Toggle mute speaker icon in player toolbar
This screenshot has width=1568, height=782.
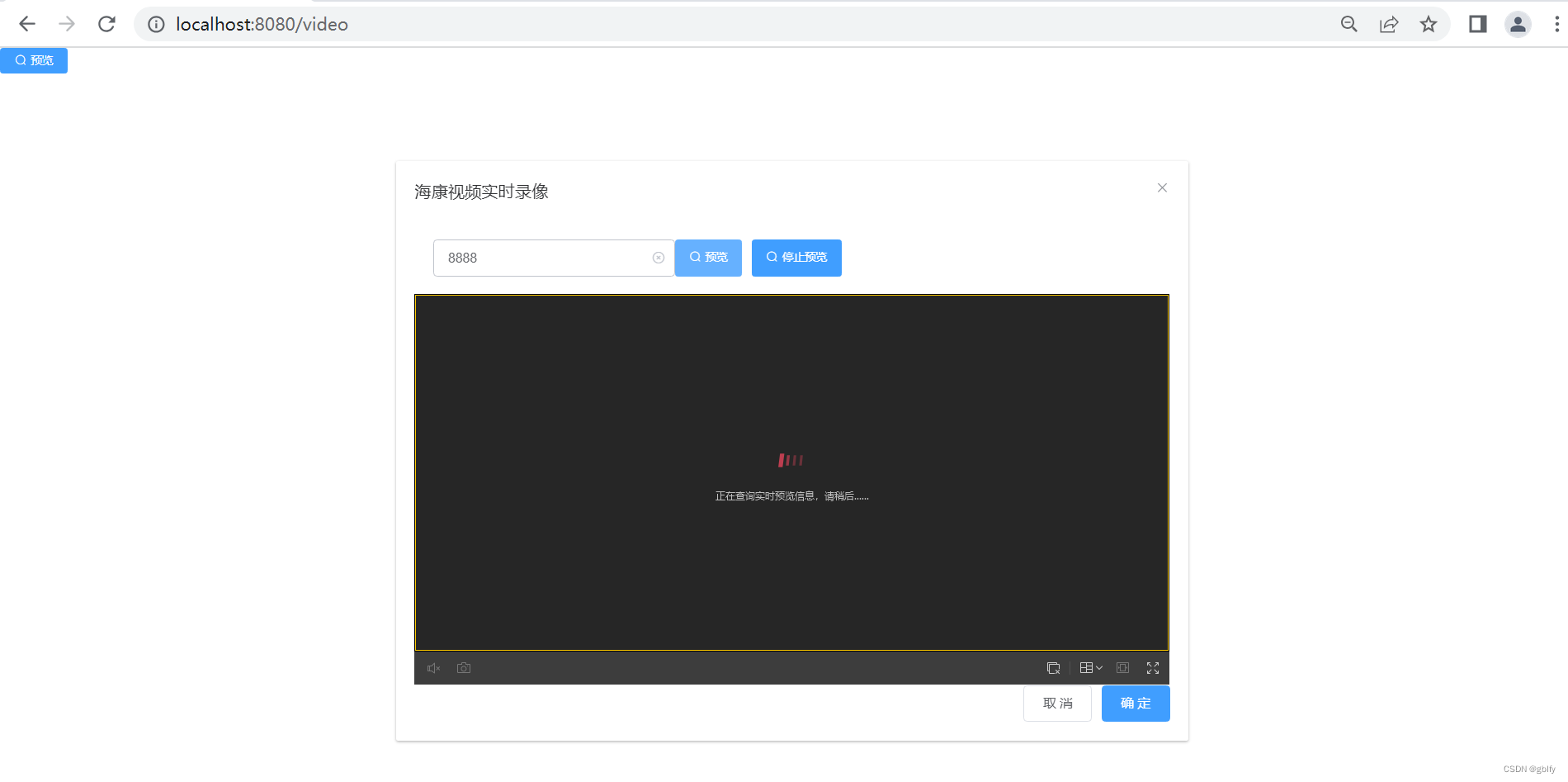(x=433, y=668)
